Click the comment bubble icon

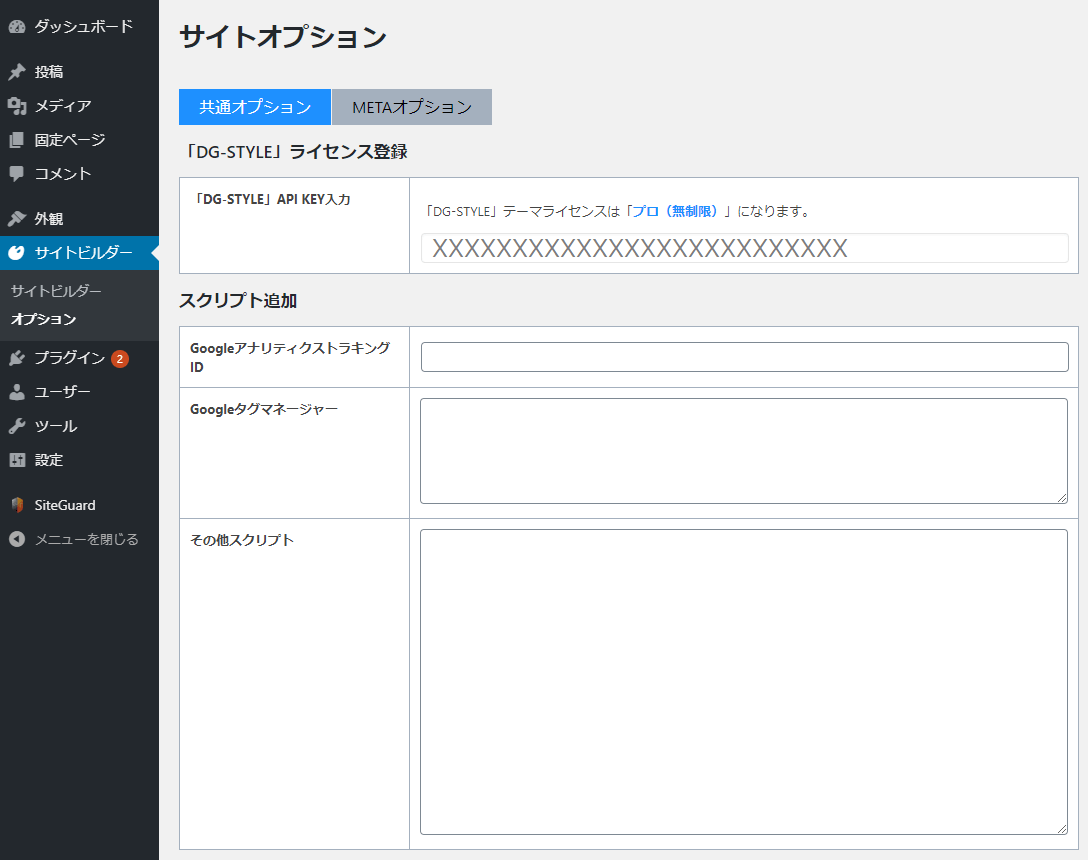17,174
